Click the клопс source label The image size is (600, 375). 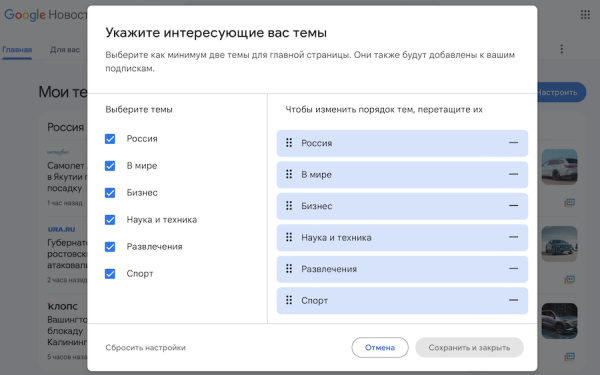[62, 306]
